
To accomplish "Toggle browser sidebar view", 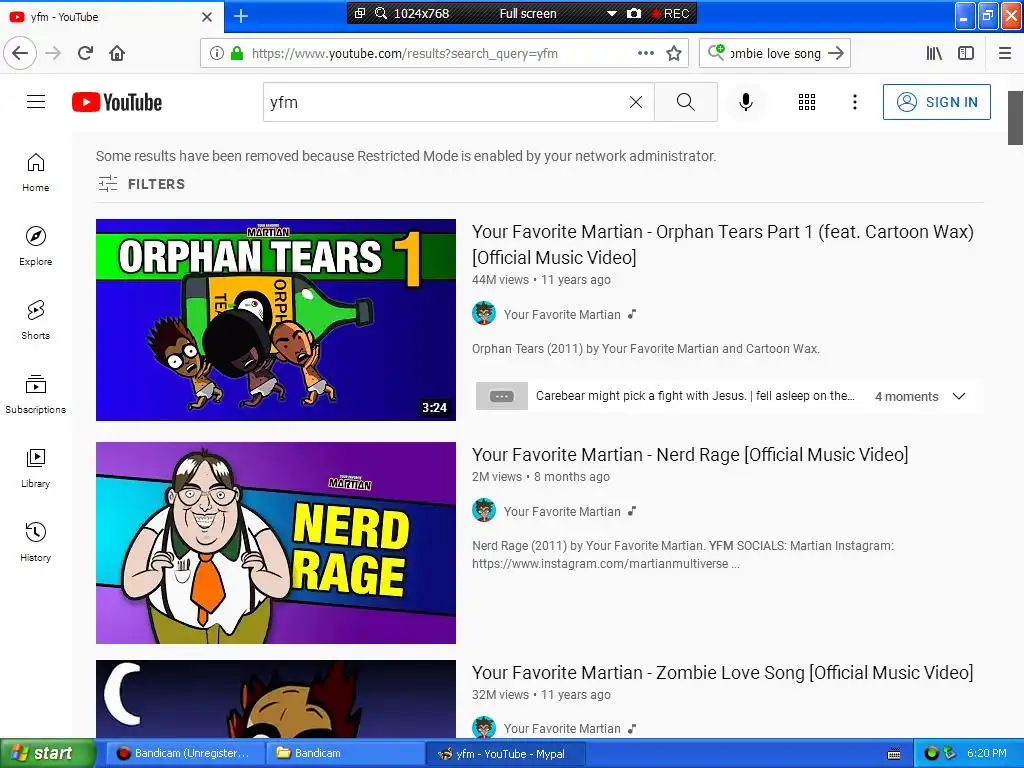I will 966,54.
